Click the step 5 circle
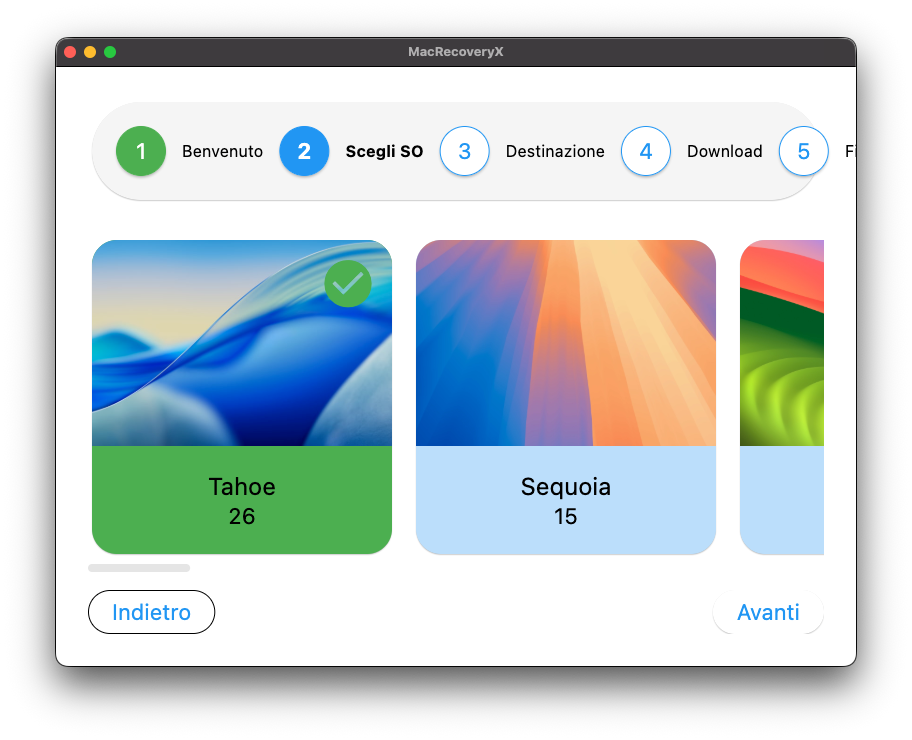The height and width of the screenshot is (740, 912). tap(803, 151)
